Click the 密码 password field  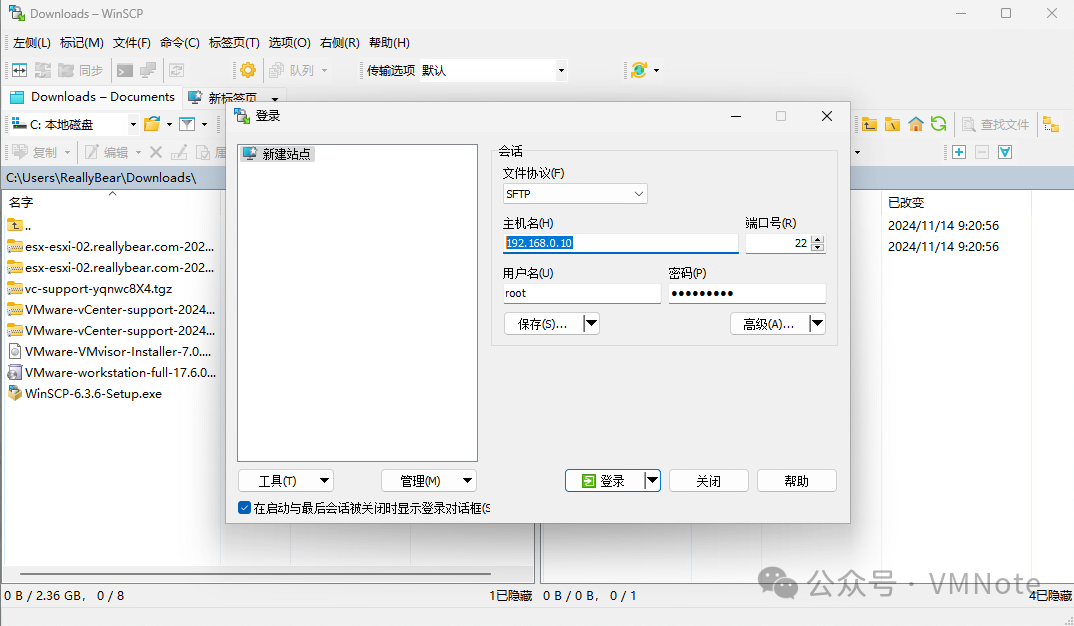(747, 293)
